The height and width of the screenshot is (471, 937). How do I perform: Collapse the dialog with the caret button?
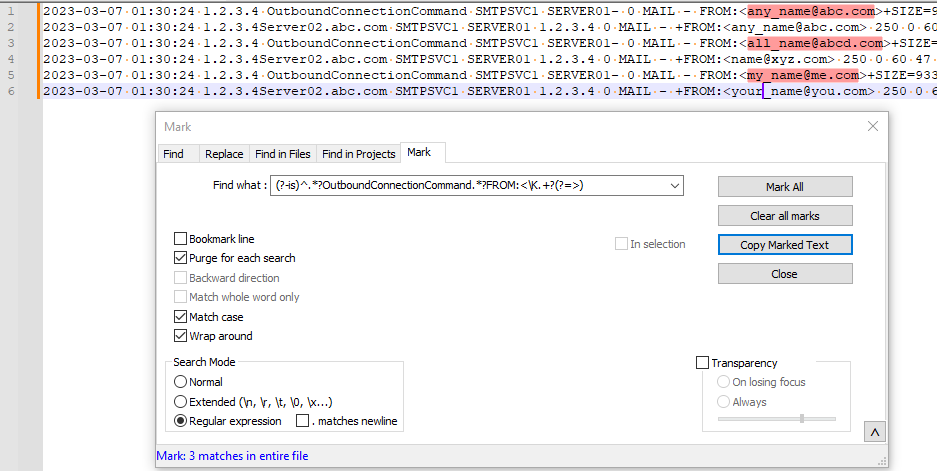tap(875, 433)
